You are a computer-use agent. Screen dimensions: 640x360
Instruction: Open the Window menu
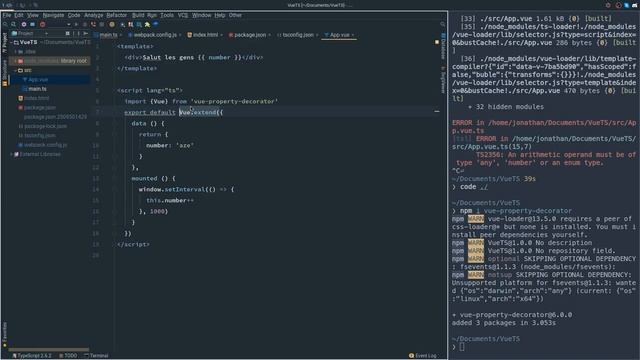(201, 15)
